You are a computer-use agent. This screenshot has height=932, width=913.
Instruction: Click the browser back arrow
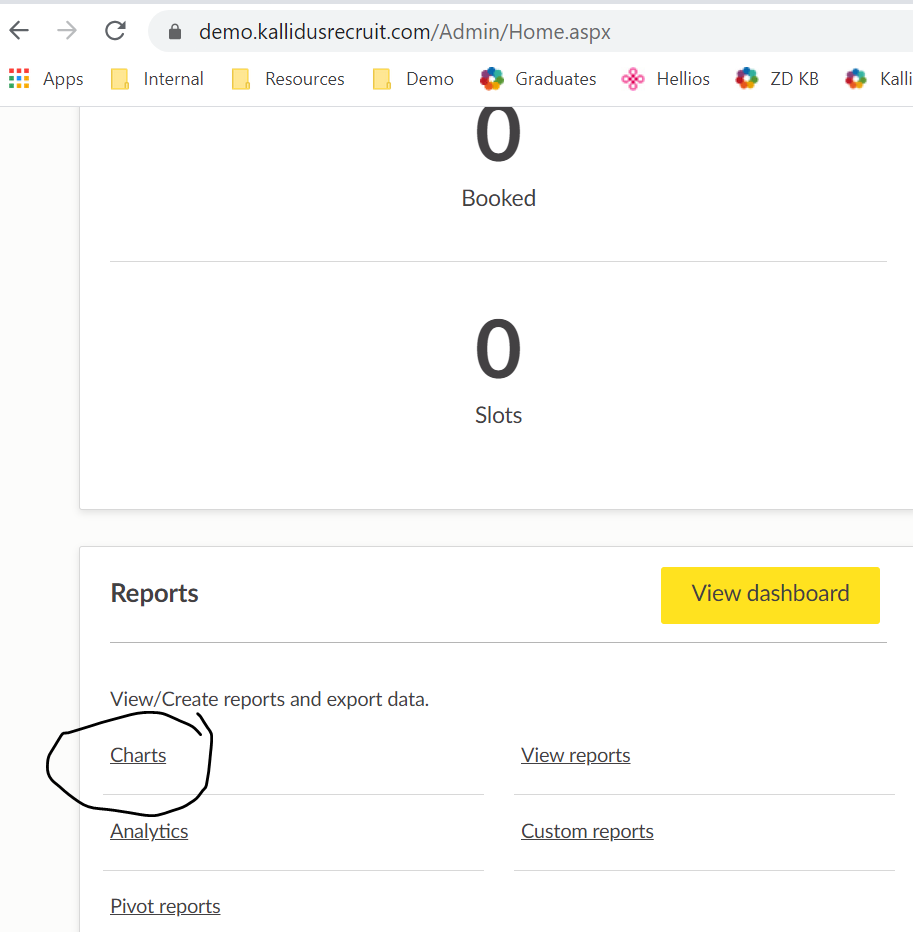(20, 31)
